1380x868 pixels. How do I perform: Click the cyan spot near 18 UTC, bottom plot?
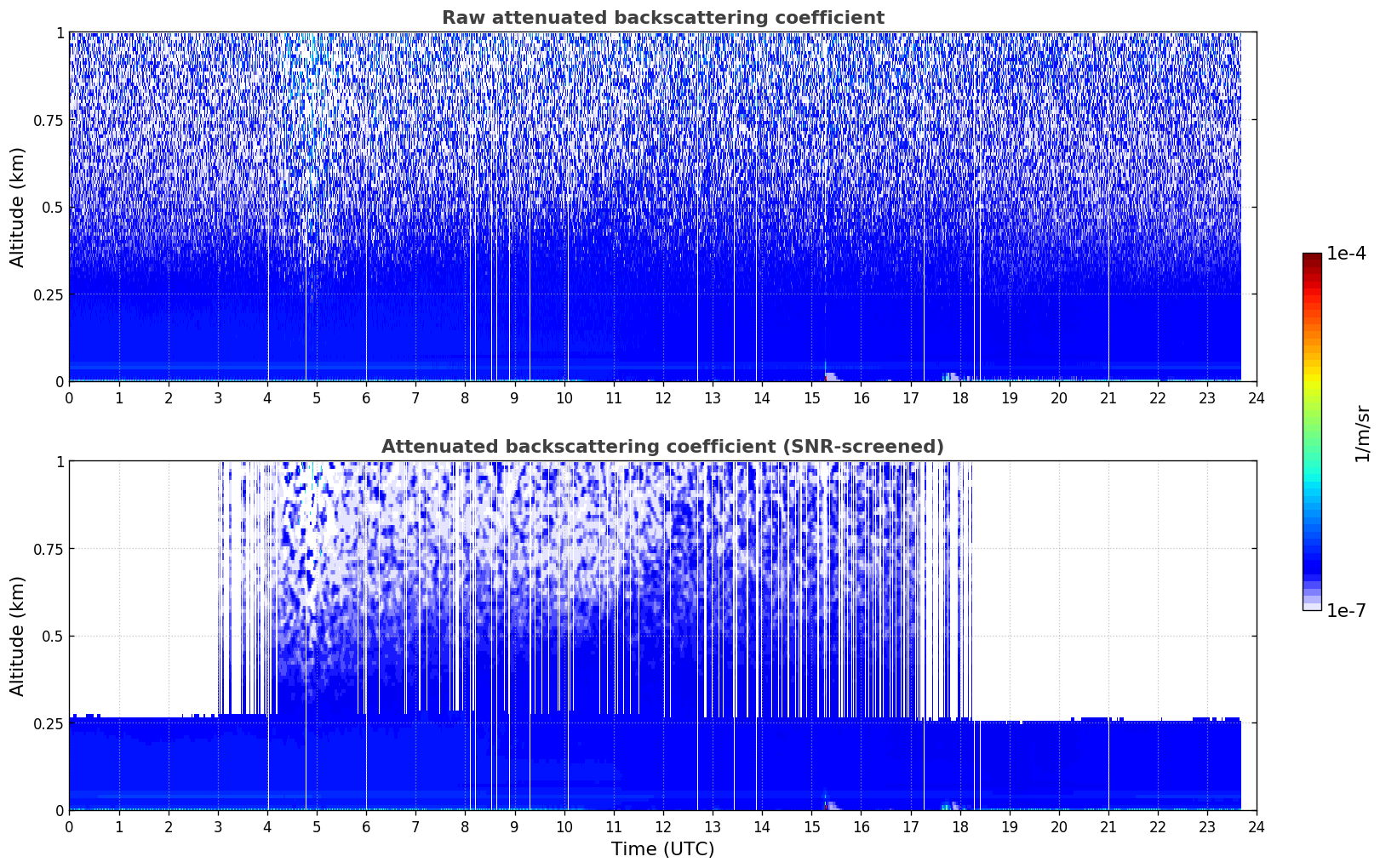click(x=946, y=805)
